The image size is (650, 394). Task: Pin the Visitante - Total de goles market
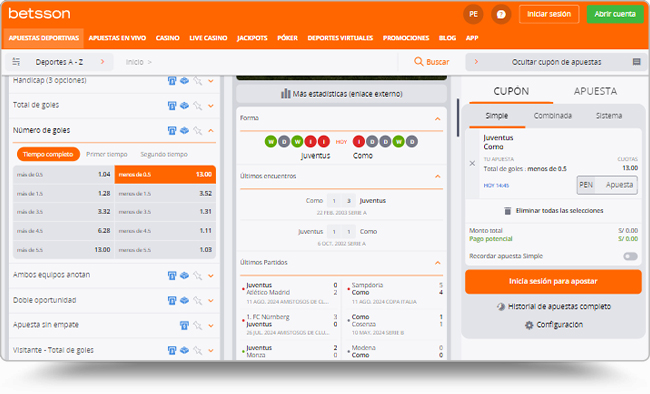198,350
